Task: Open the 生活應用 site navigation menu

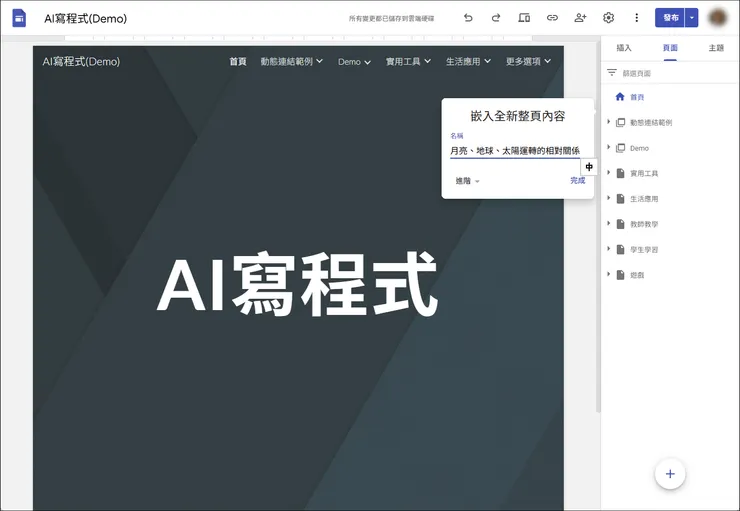Action: [x=468, y=61]
